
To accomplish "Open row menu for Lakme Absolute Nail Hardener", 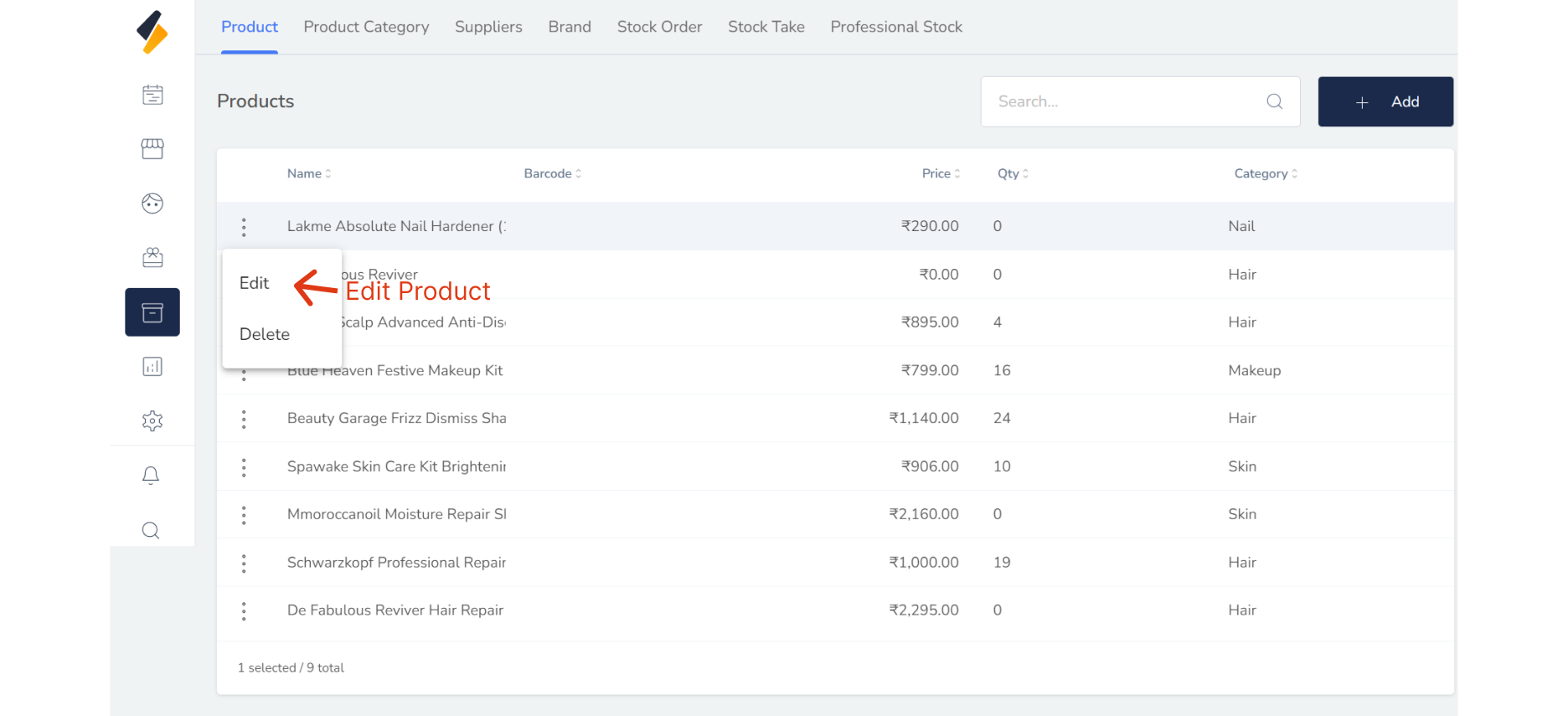I will 244,227.
